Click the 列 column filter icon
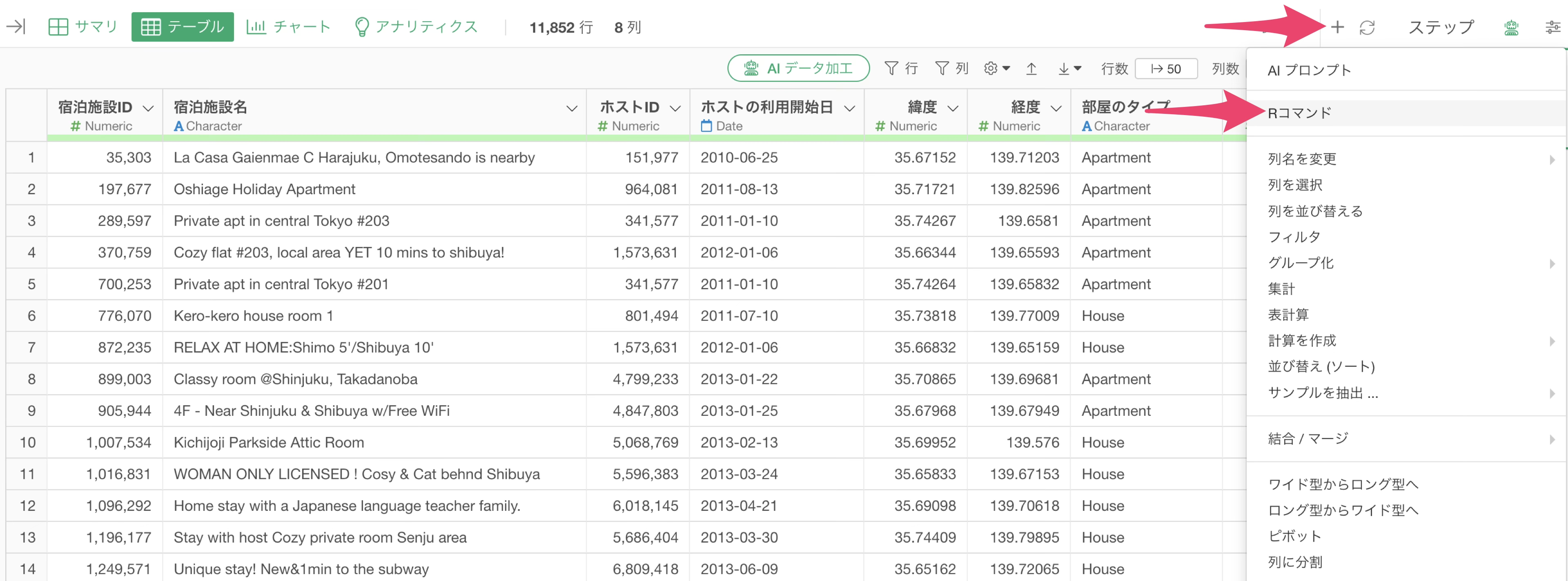 [951, 69]
